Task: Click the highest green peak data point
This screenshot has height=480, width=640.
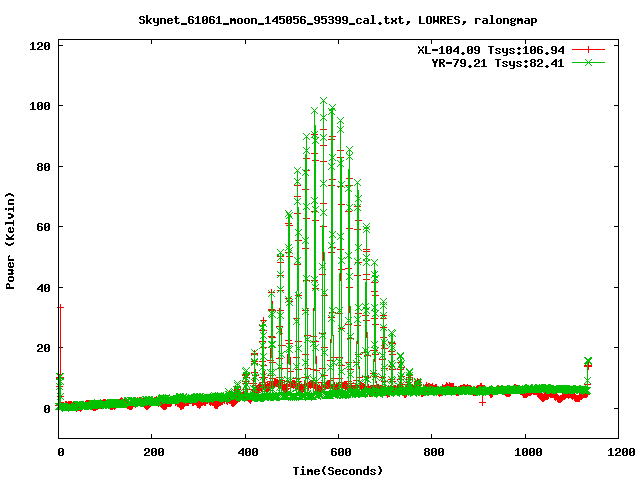Action: point(323,101)
